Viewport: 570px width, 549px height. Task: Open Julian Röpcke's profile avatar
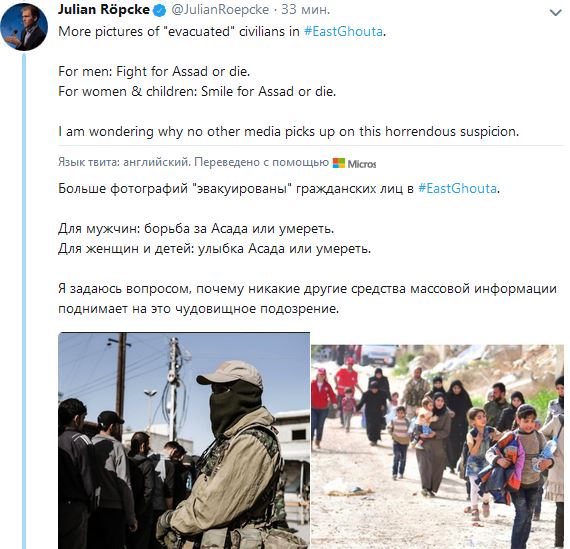24,27
